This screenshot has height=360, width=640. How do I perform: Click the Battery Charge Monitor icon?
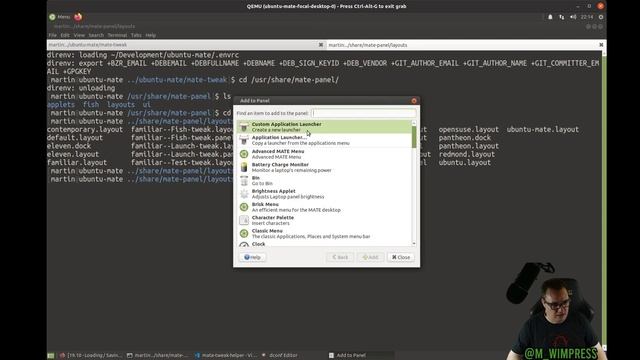244,167
